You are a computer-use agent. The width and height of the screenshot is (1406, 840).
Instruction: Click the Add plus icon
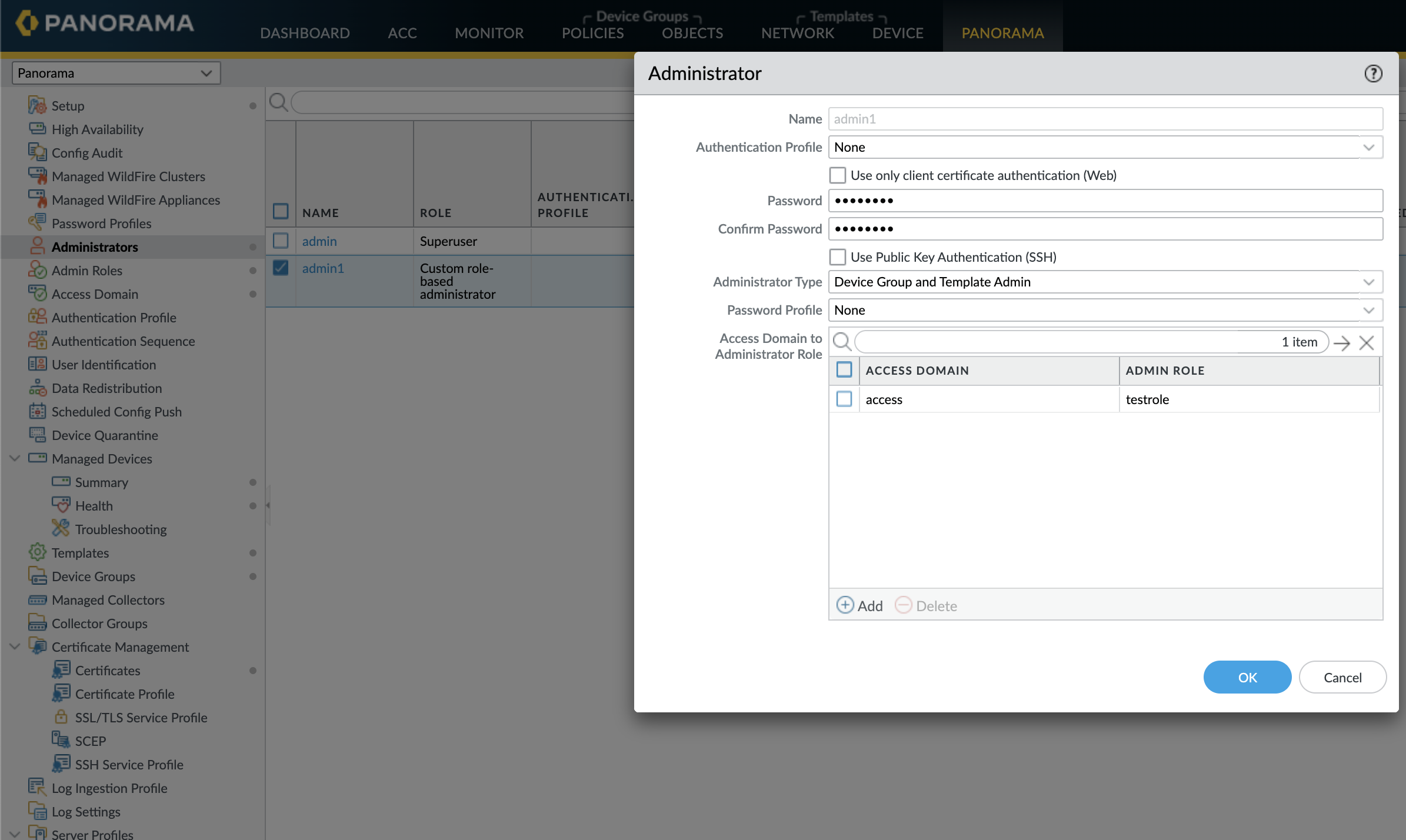845,605
